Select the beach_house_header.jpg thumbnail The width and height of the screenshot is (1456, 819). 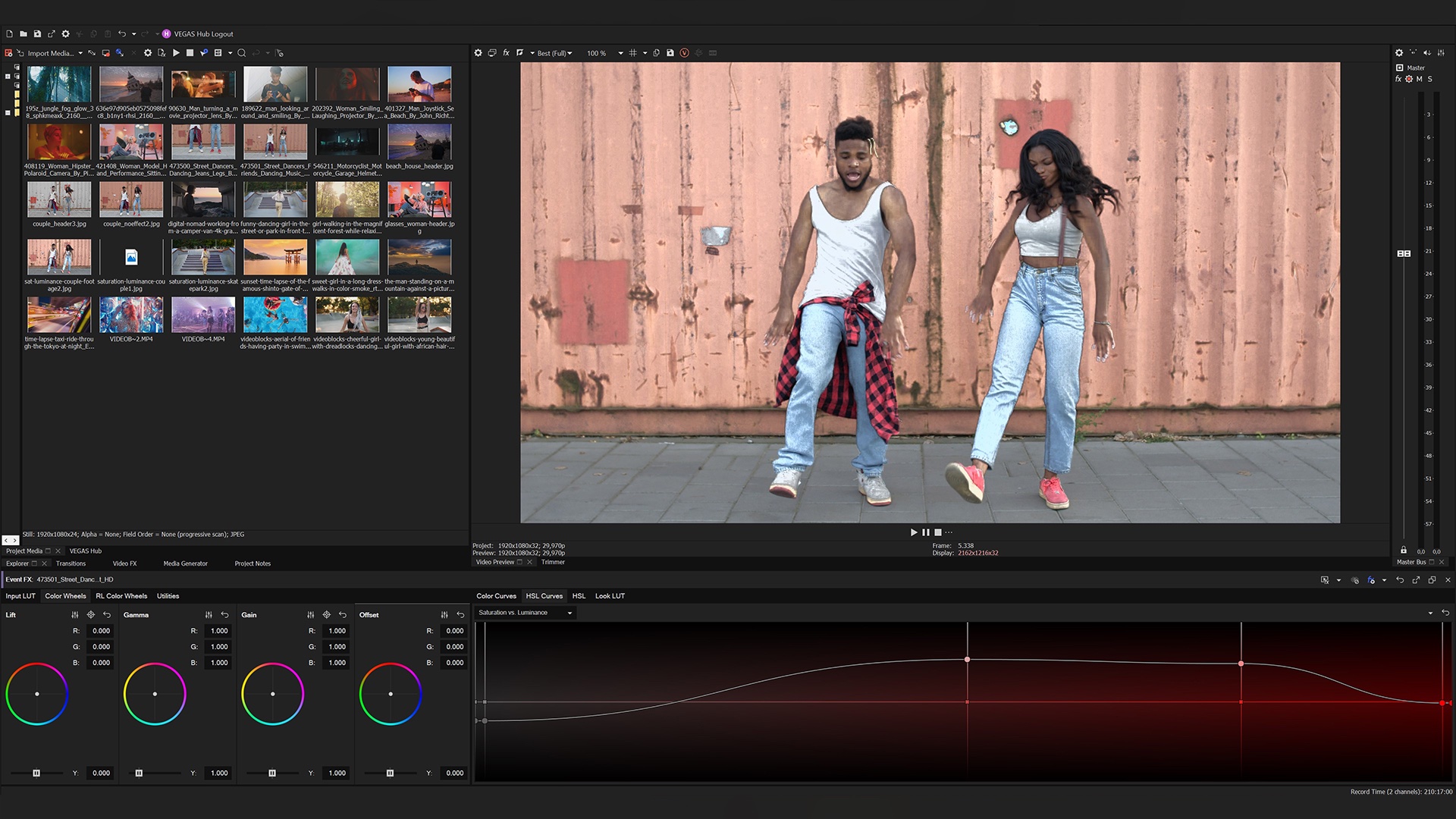419,142
